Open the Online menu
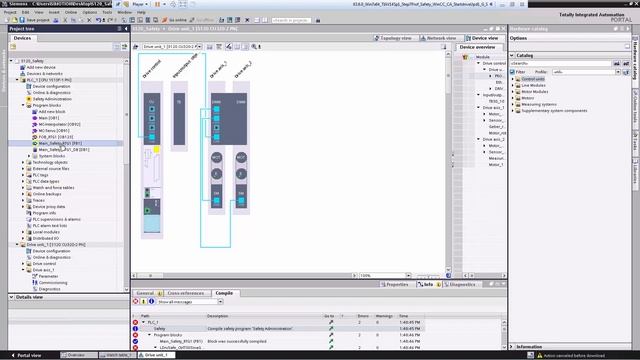This screenshot has height=360, width=640. (71, 12)
